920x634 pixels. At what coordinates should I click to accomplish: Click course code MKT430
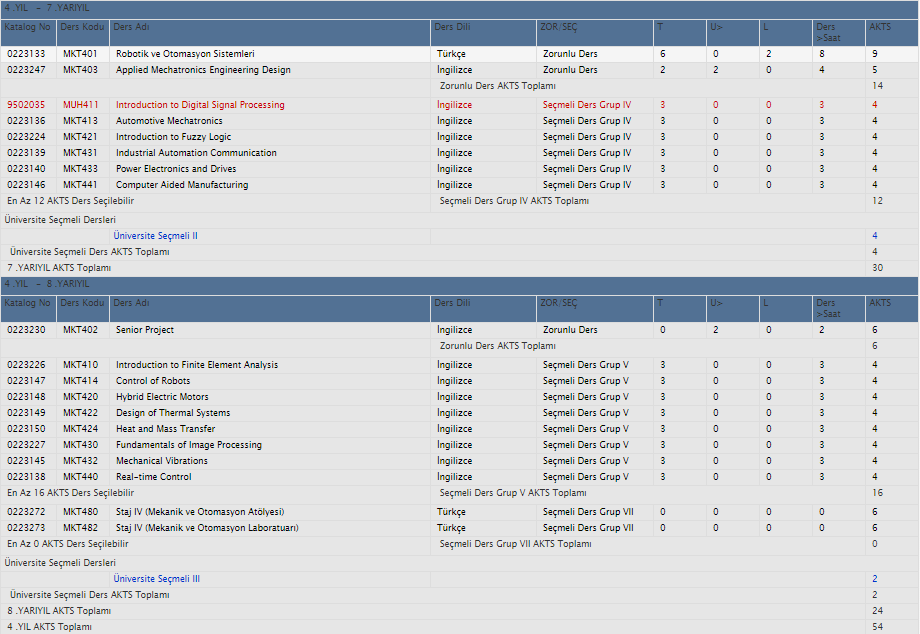[80, 445]
